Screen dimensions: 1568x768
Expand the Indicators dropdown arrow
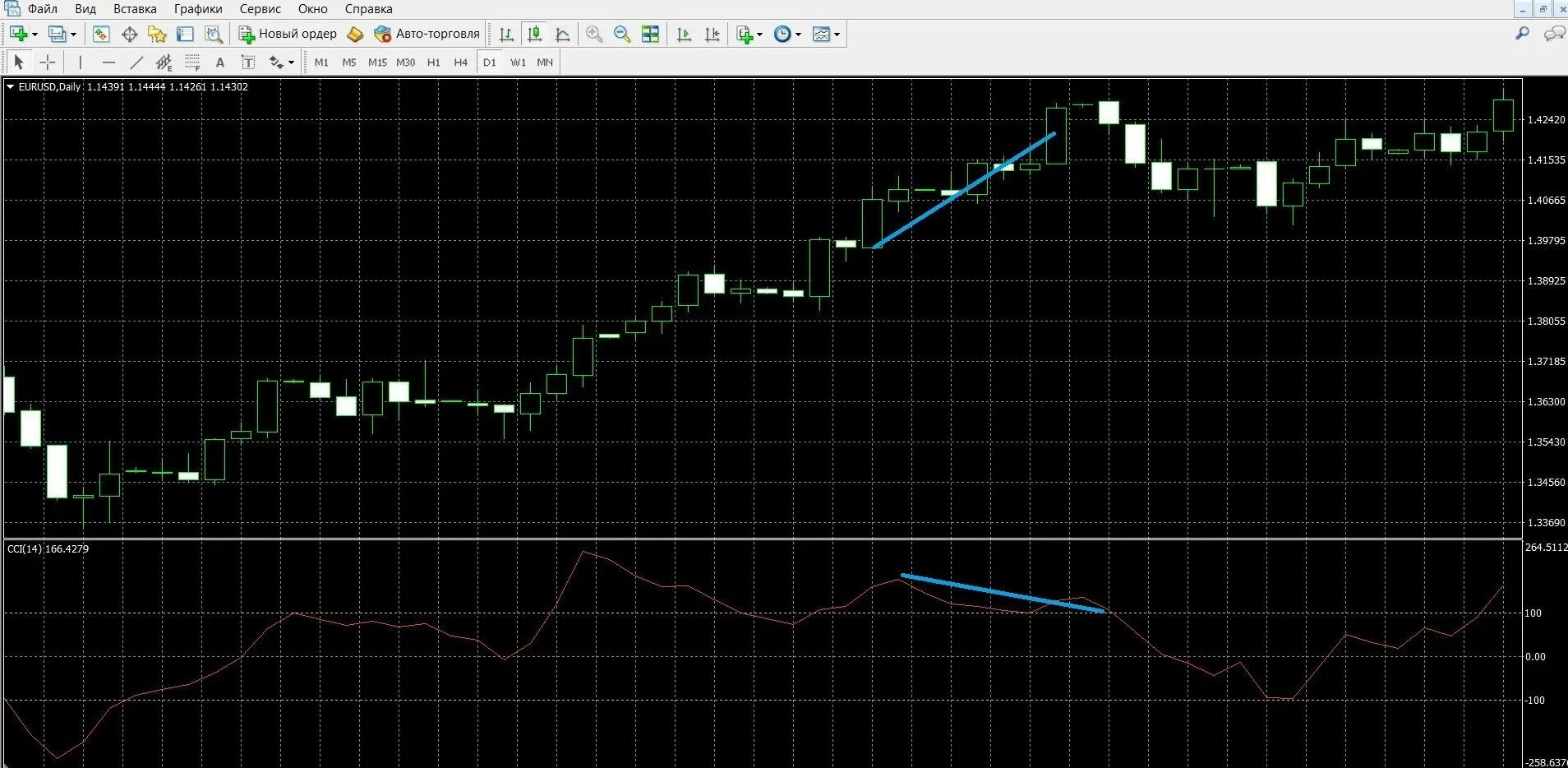pos(759,35)
